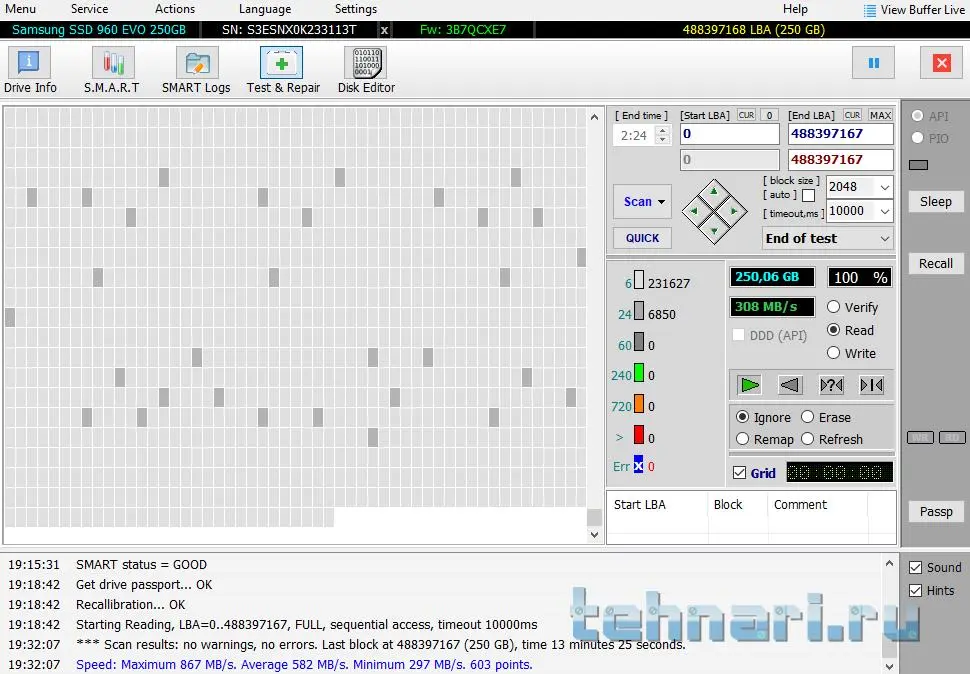
Task: Click the Start LBA input field
Action: point(730,134)
